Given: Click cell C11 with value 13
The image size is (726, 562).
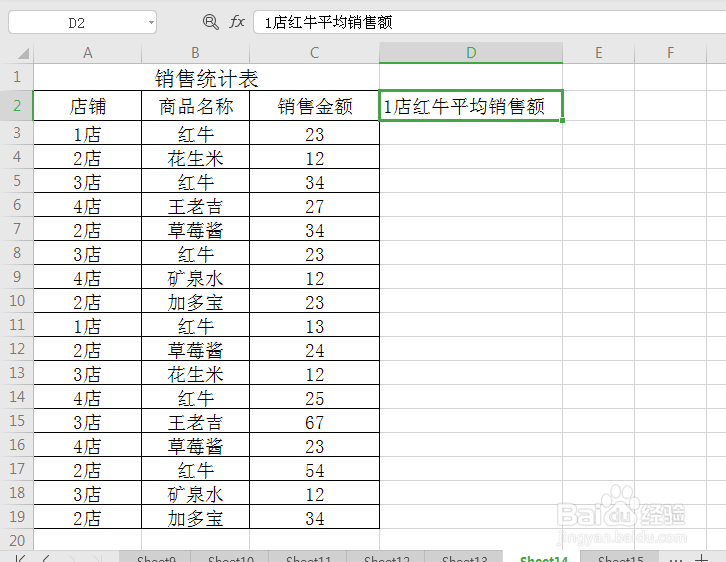Looking at the screenshot, I should [314, 326].
